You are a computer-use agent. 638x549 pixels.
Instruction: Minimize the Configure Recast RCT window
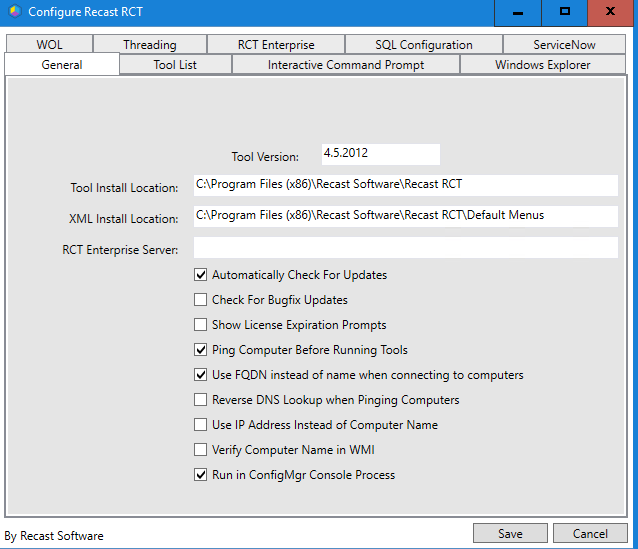pyautogui.click(x=518, y=13)
